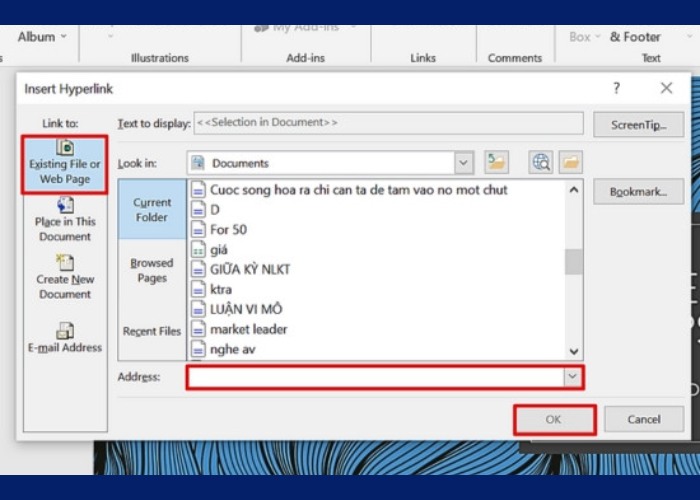The width and height of the screenshot is (700, 500).
Task: Close the Insert Hyperlink dialog
Action: (667, 88)
